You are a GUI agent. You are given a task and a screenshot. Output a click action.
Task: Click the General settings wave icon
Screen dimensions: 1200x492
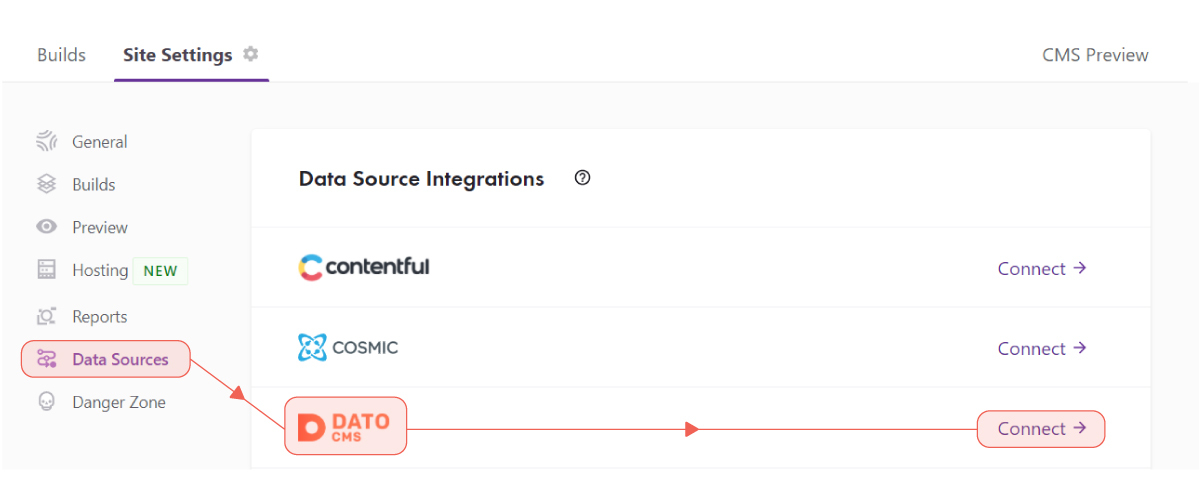(x=47, y=142)
